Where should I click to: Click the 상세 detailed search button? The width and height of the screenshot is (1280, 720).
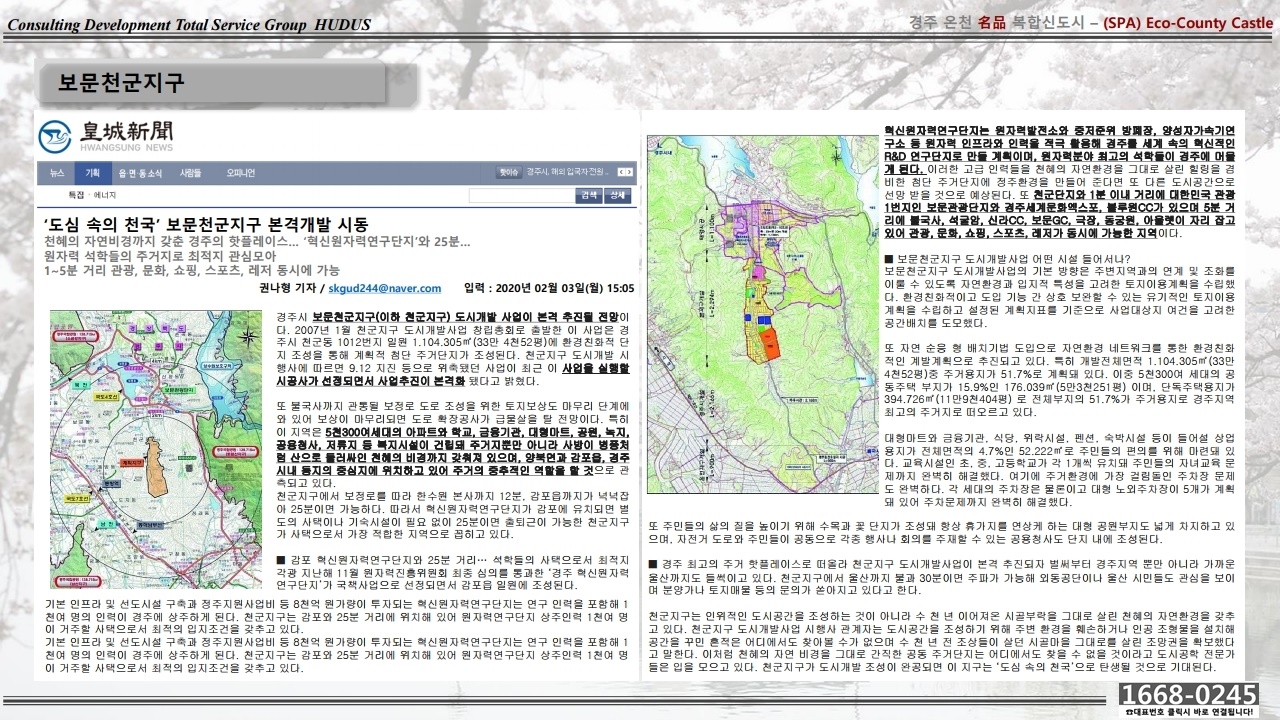[618, 195]
